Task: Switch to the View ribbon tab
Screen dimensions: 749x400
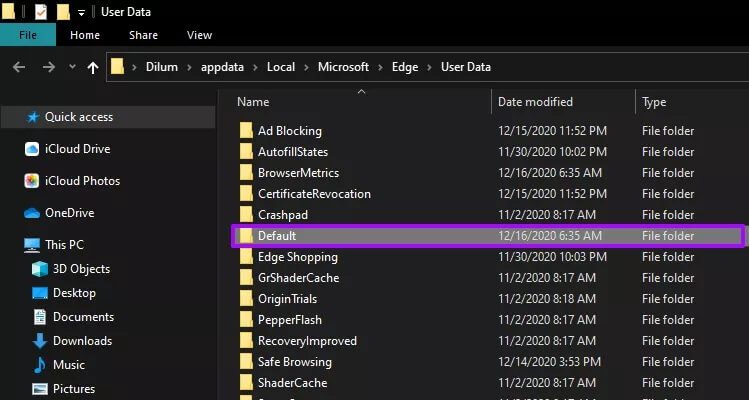Action: pos(200,35)
